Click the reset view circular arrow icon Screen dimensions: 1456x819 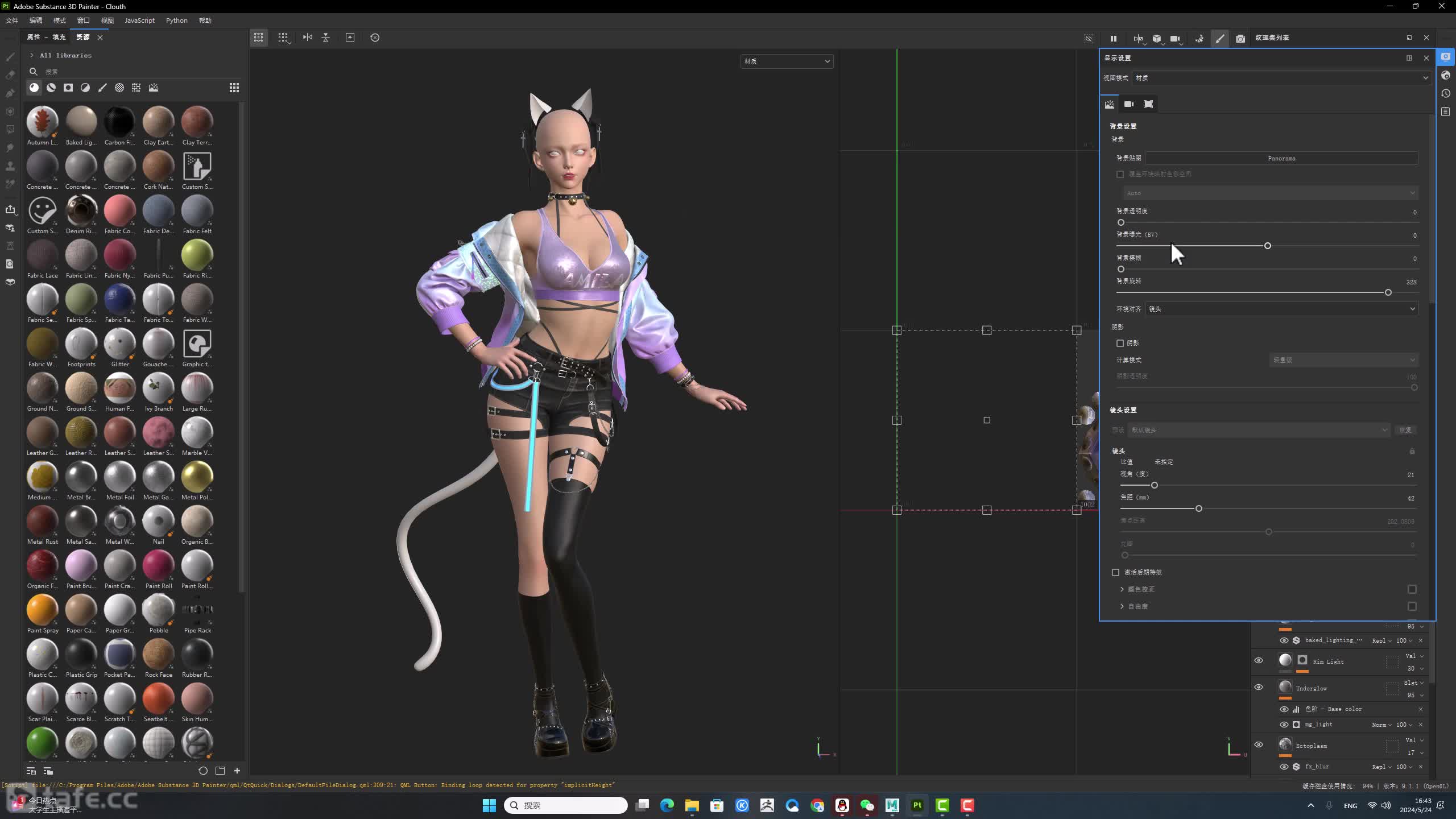pos(375,38)
